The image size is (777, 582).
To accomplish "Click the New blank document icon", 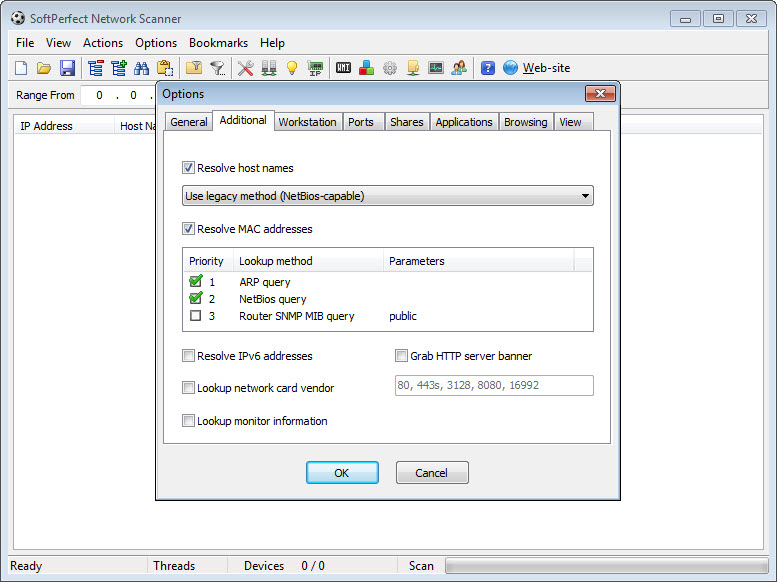I will (21, 68).
